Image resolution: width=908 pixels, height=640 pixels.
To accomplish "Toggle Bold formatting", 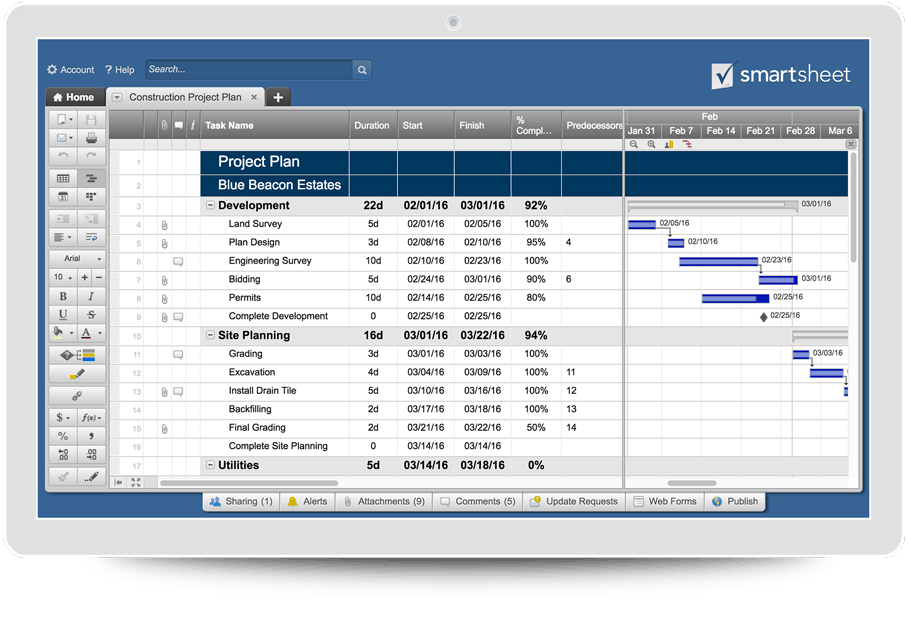I will click(x=63, y=296).
